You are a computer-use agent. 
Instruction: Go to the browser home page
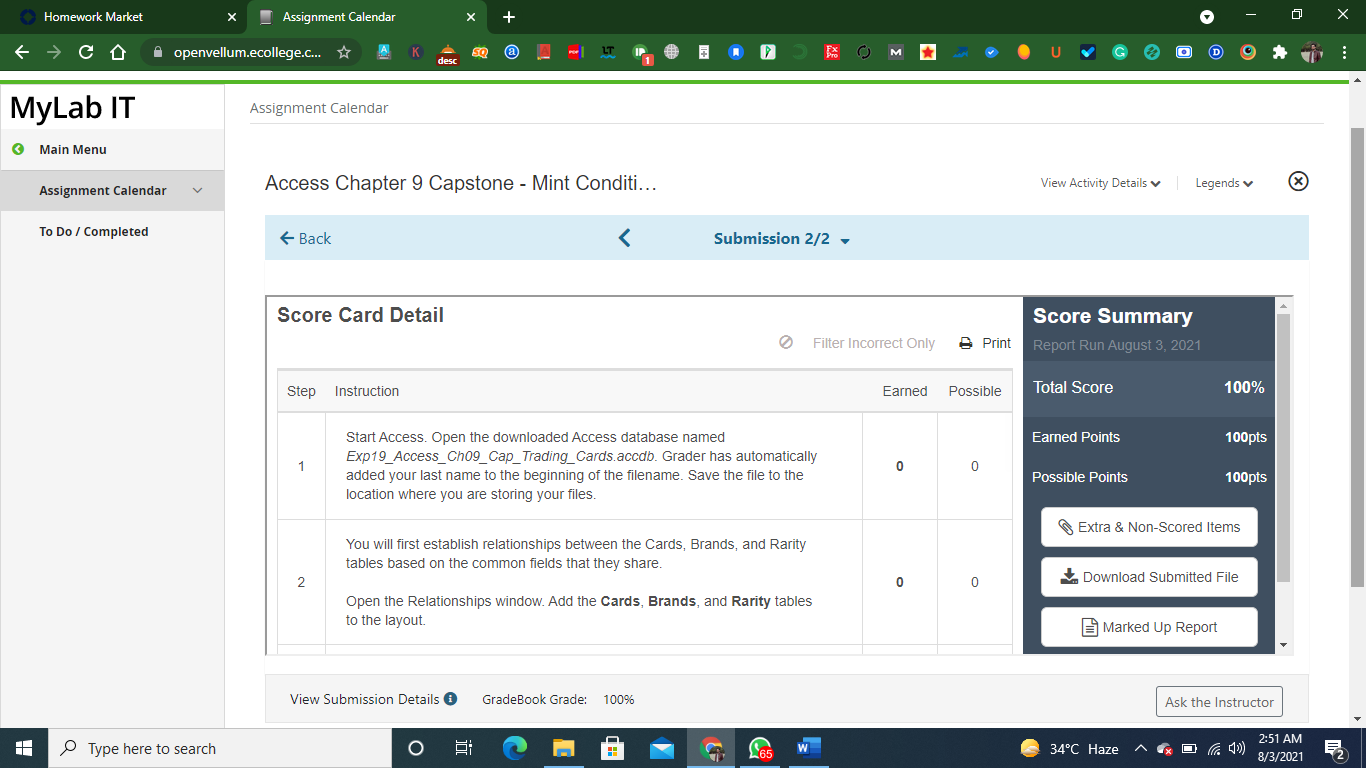[118, 52]
